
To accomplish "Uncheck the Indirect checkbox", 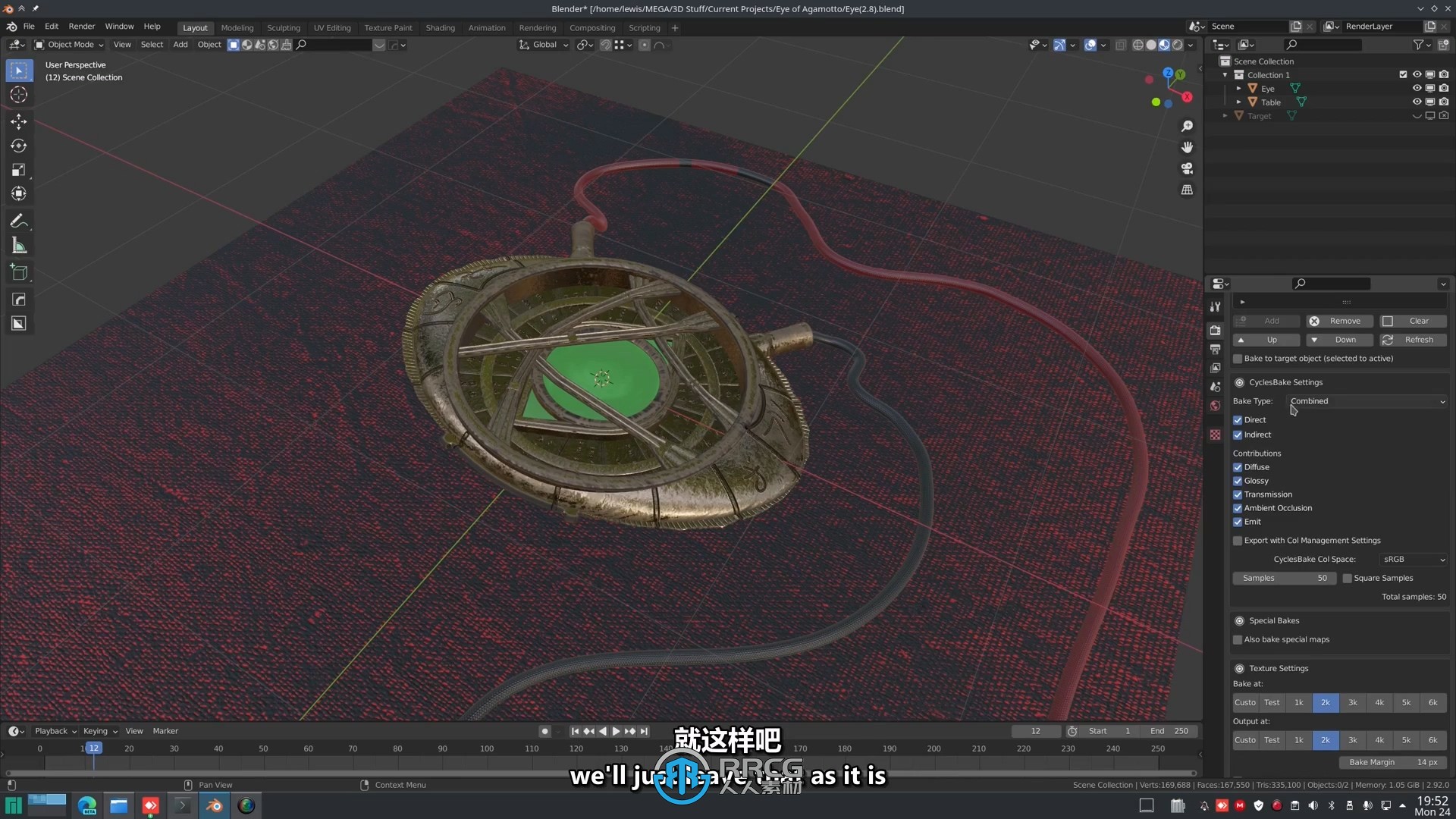I will point(1238,435).
